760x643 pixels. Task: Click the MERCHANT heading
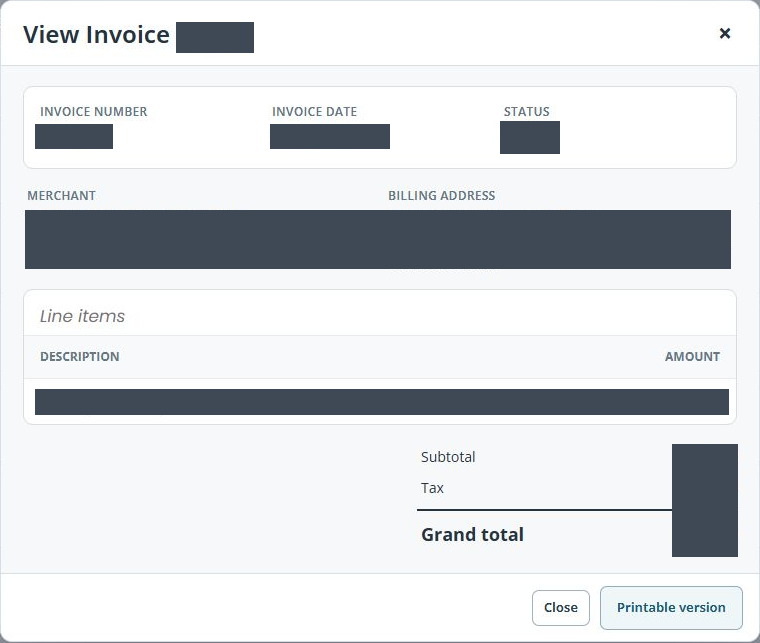click(62, 195)
